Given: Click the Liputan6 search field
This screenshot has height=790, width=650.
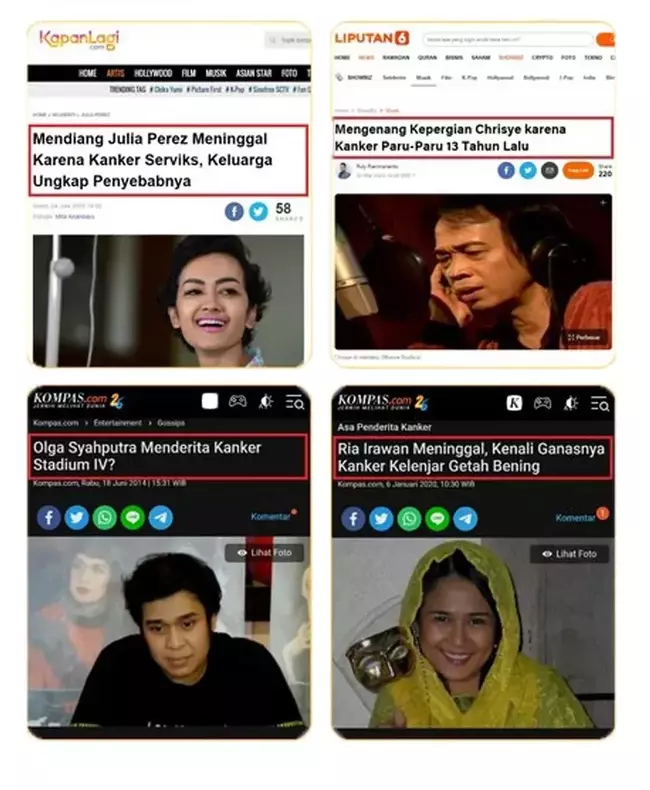Looking at the screenshot, I should coord(507,39).
